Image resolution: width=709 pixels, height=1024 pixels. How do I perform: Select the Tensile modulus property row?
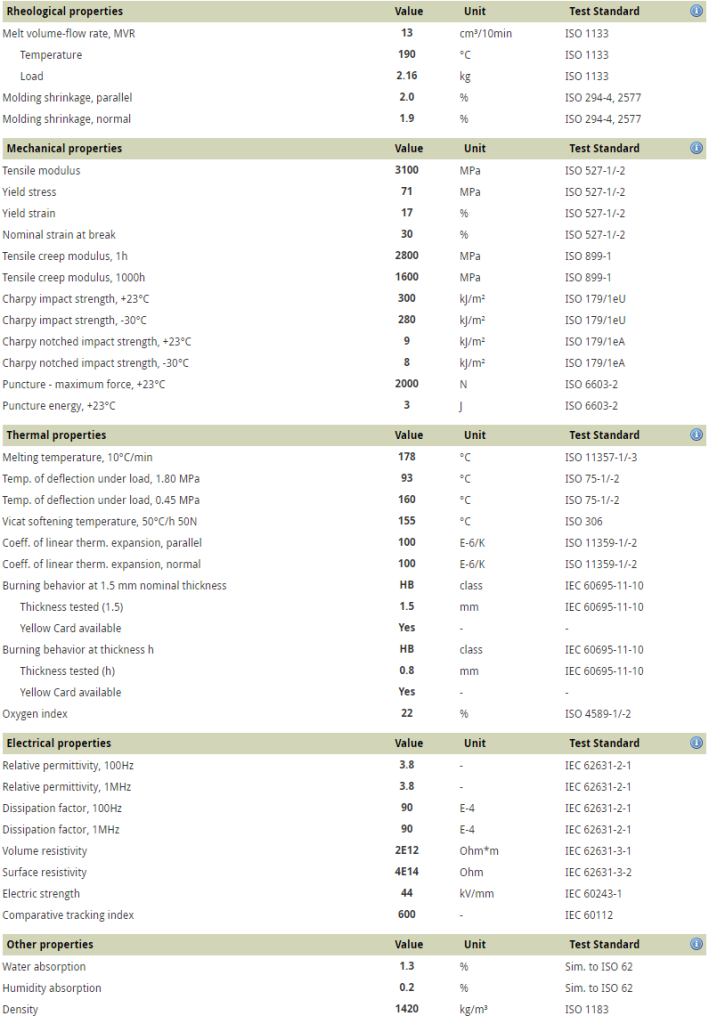pos(41,170)
